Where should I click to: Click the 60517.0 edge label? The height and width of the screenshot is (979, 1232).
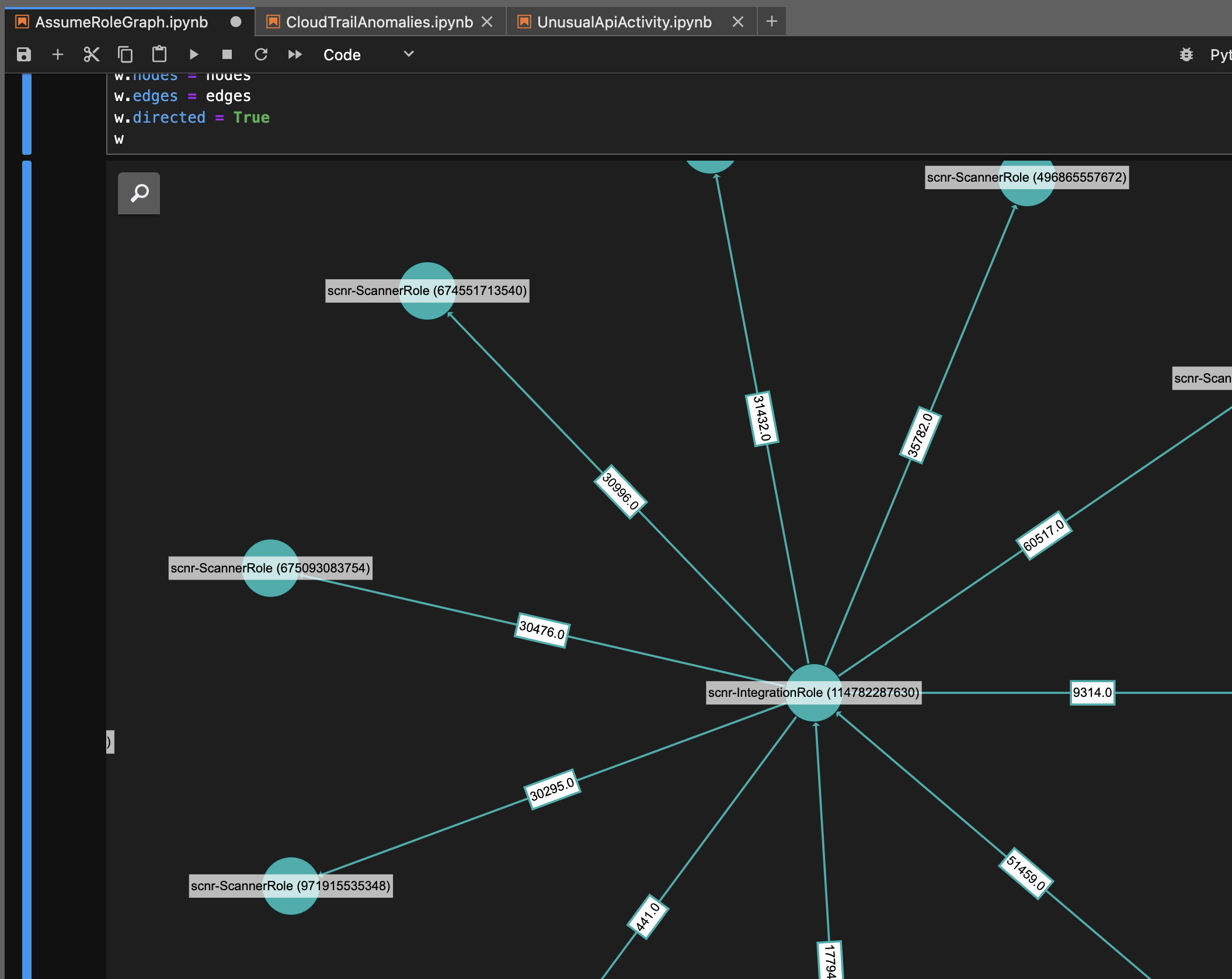(1043, 536)
